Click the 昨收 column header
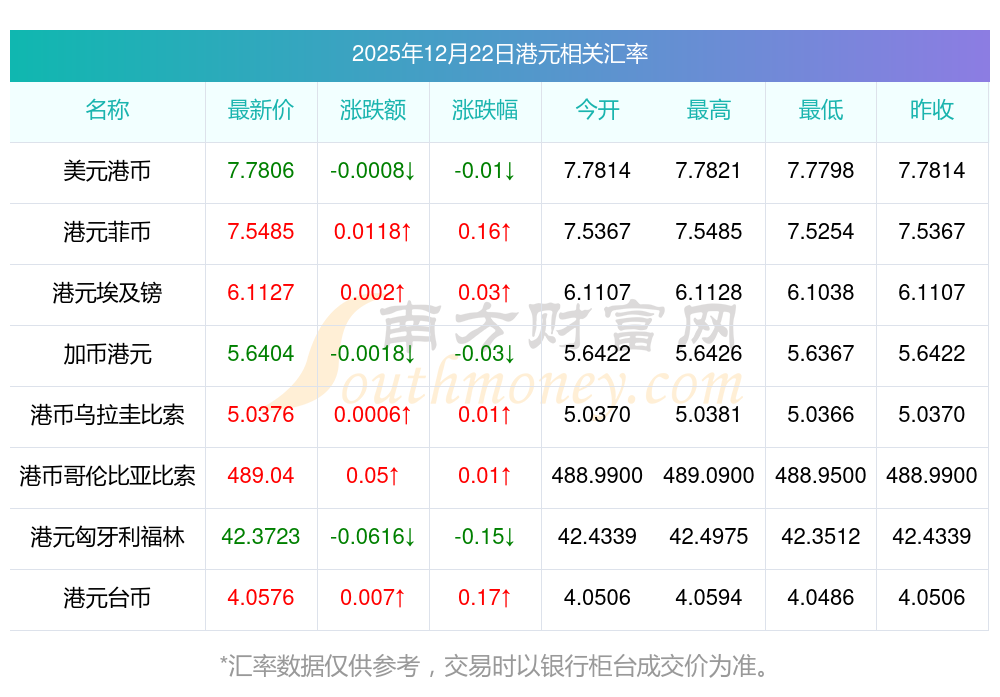The height and width of the screenshot is (697, 1000). tap(932, 110)
